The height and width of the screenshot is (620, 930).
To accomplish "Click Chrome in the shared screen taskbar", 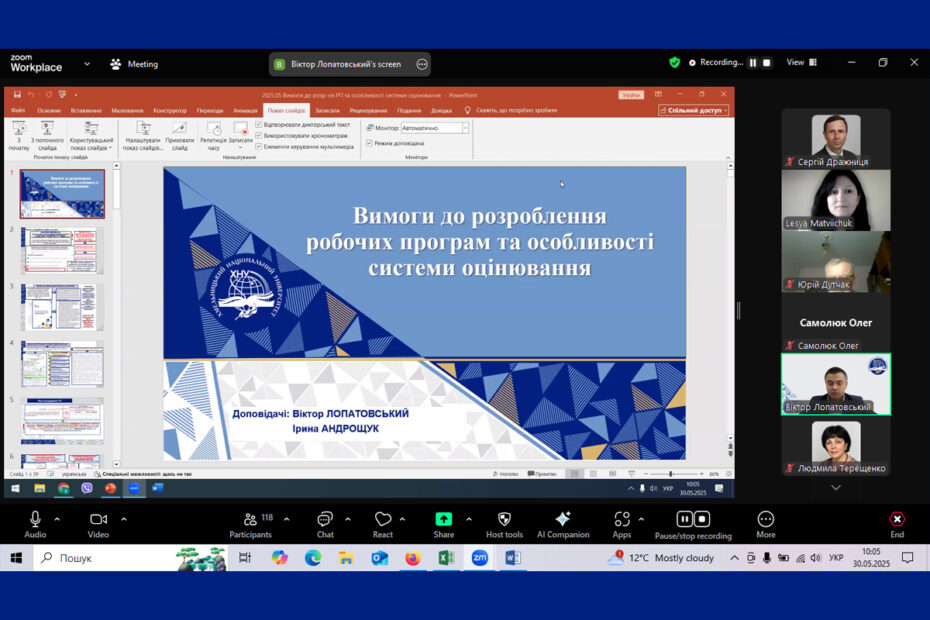I will 63,488.
